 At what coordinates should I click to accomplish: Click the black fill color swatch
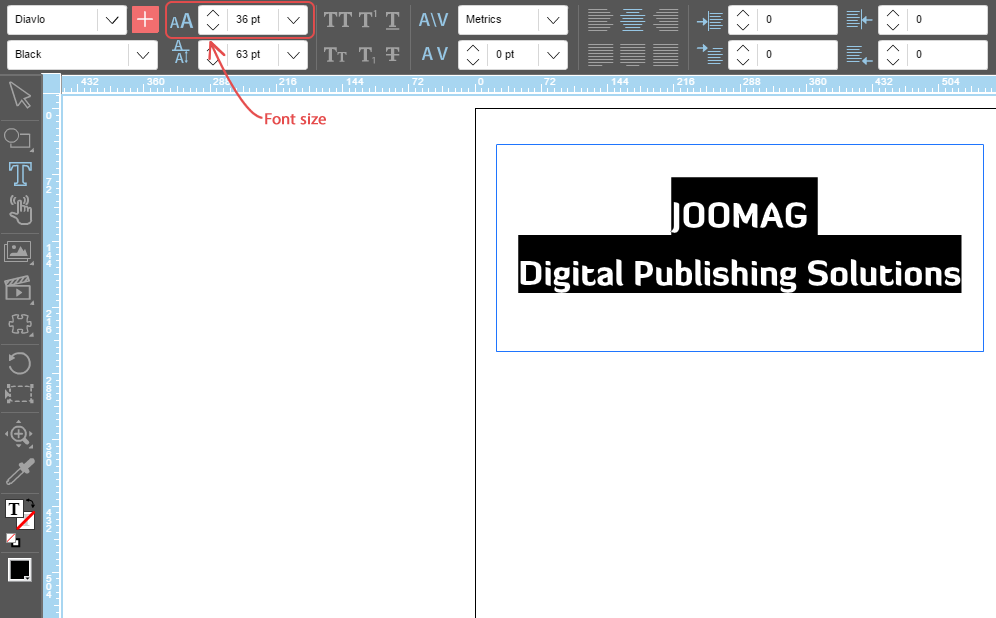click(x=20, y=570)
